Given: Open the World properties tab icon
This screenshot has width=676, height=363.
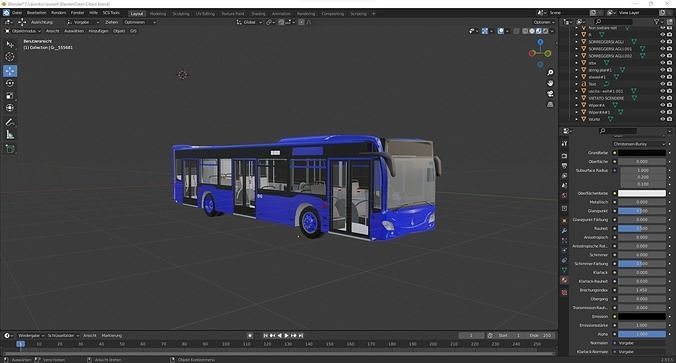Looking at the screenshot, I should (564, 196).
